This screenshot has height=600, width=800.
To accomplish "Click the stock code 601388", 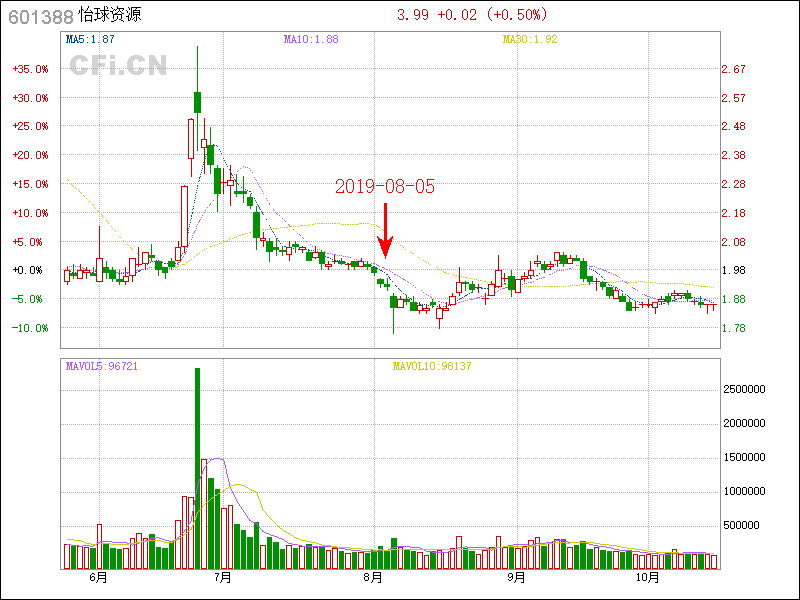I will click(40, 16).
